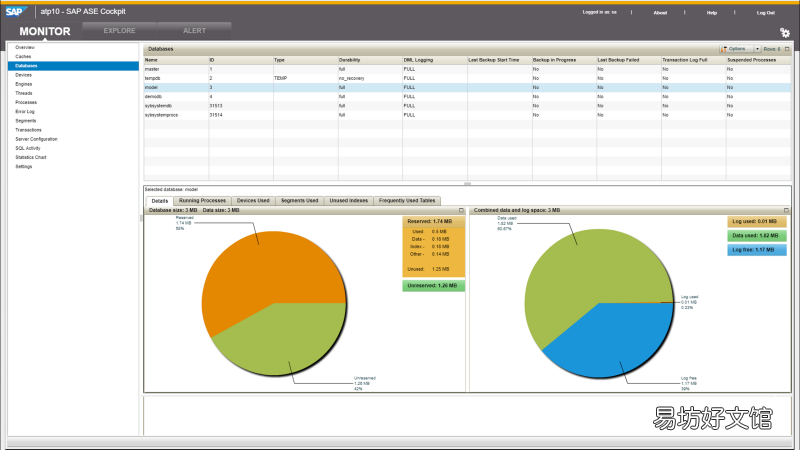Click the splitter handle below the table
Image resolution: width=800 pixels, height=450 pixels.
tap(467, 184)
